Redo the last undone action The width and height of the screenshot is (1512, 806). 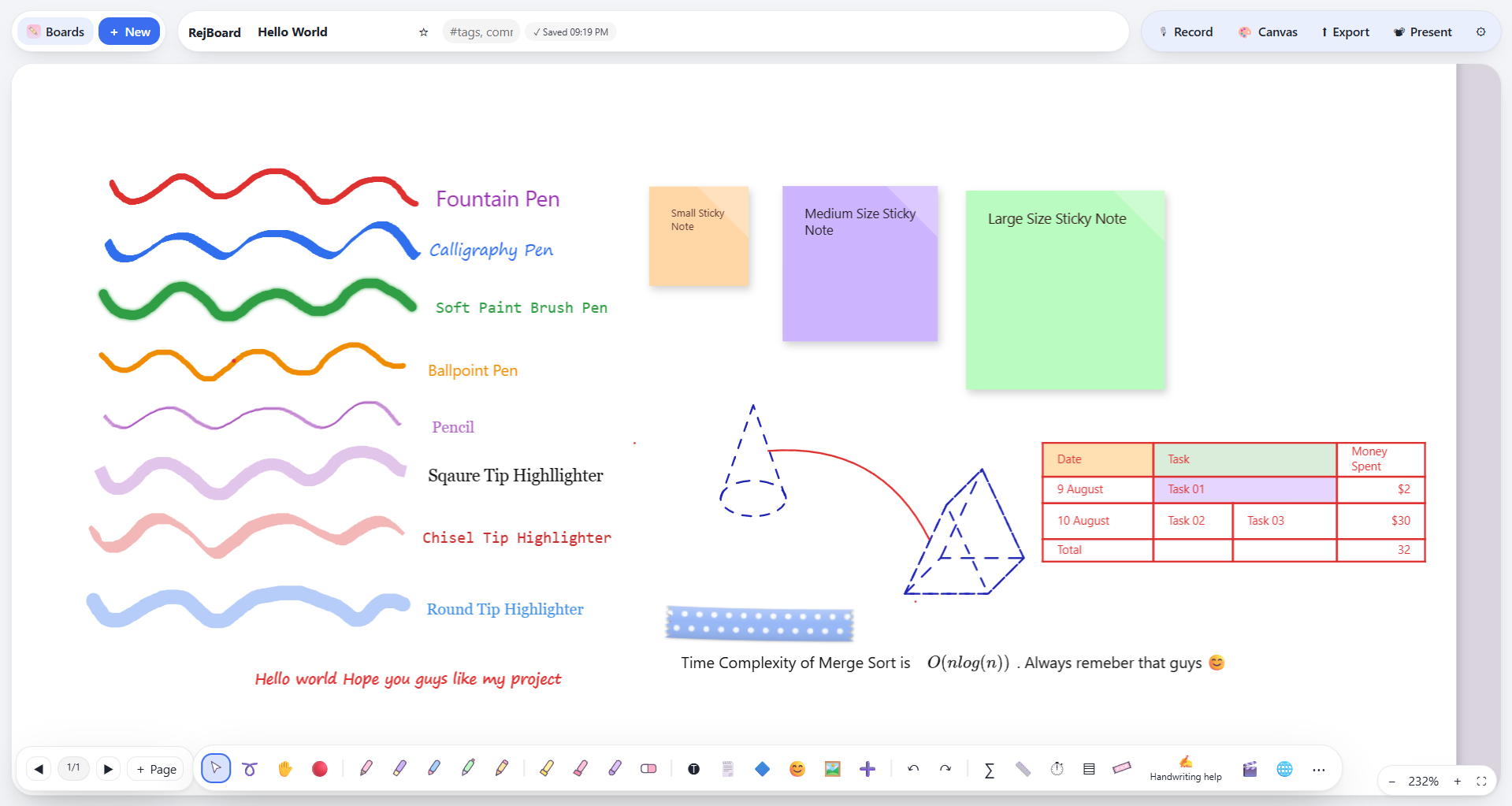[x=945, y=769]
